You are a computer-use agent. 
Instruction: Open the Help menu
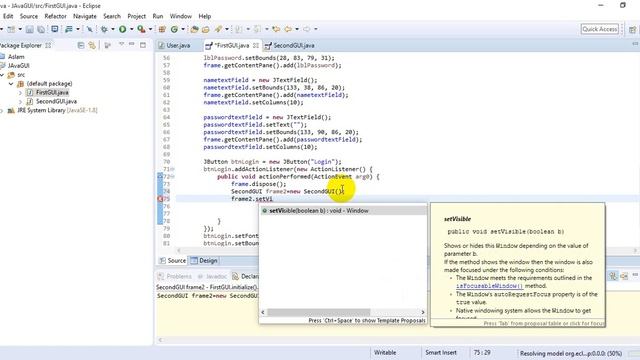[204, 16]
